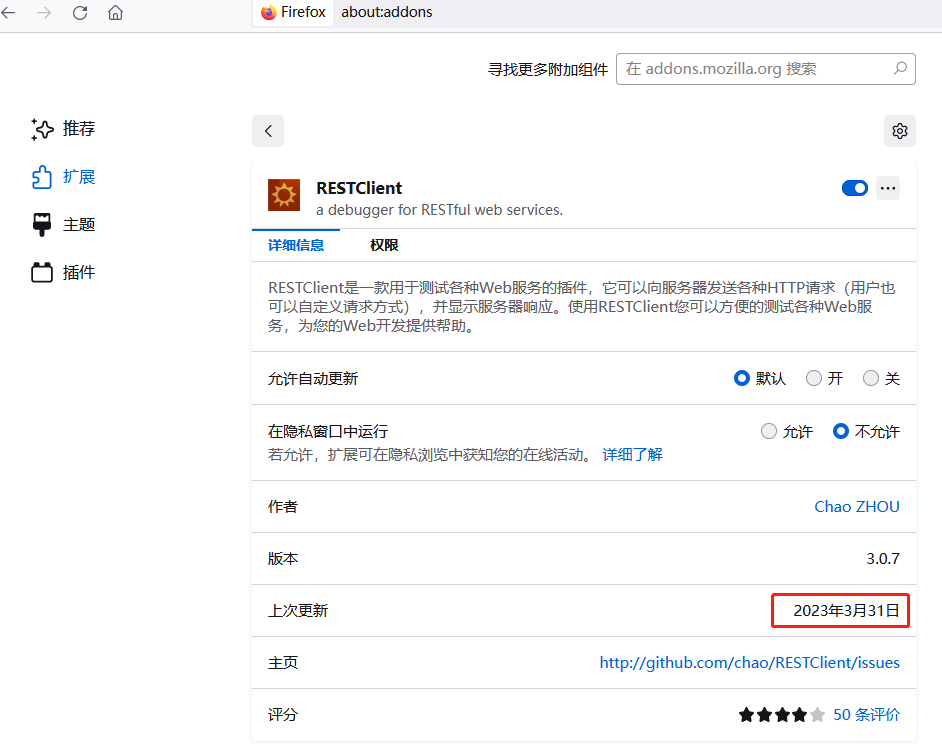The height and width of the screenshot is (744, 942).
Task: Open the 推荐 recommendations section
Action: 63,129
